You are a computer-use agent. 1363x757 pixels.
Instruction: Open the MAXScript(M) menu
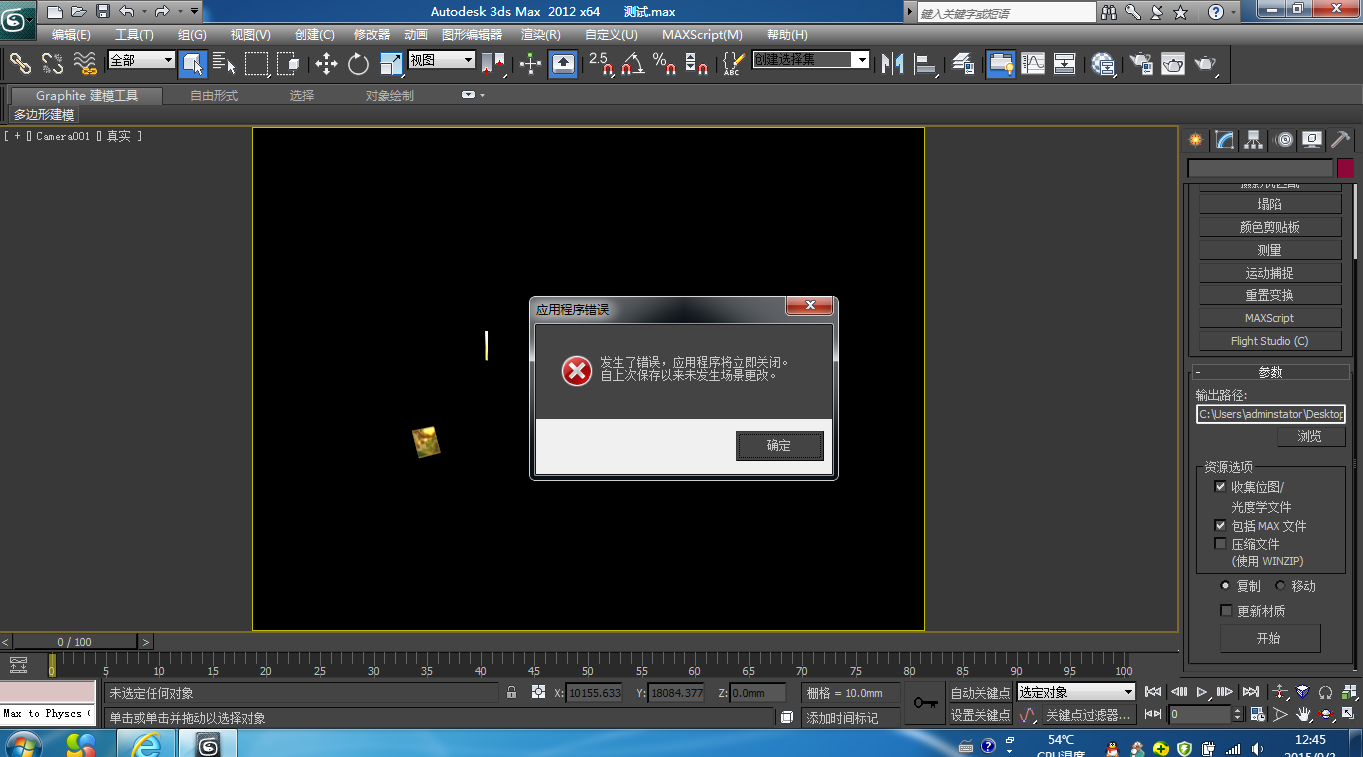tap(702, 34)
